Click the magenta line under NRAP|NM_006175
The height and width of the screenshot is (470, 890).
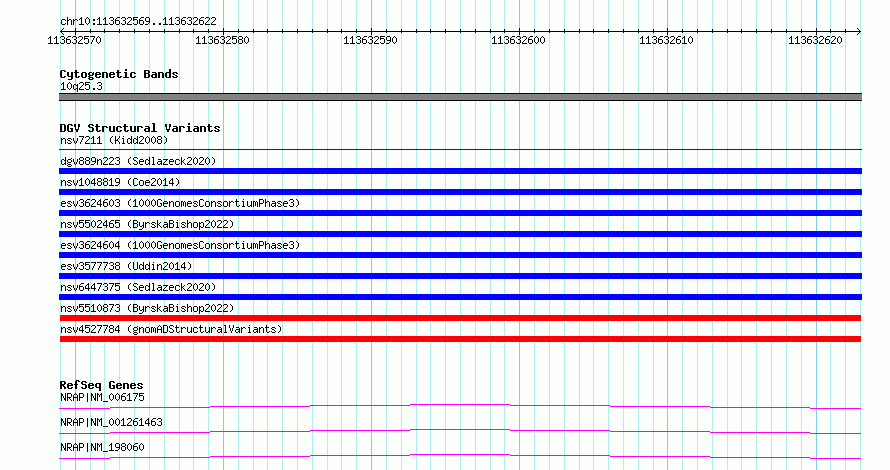460,406
